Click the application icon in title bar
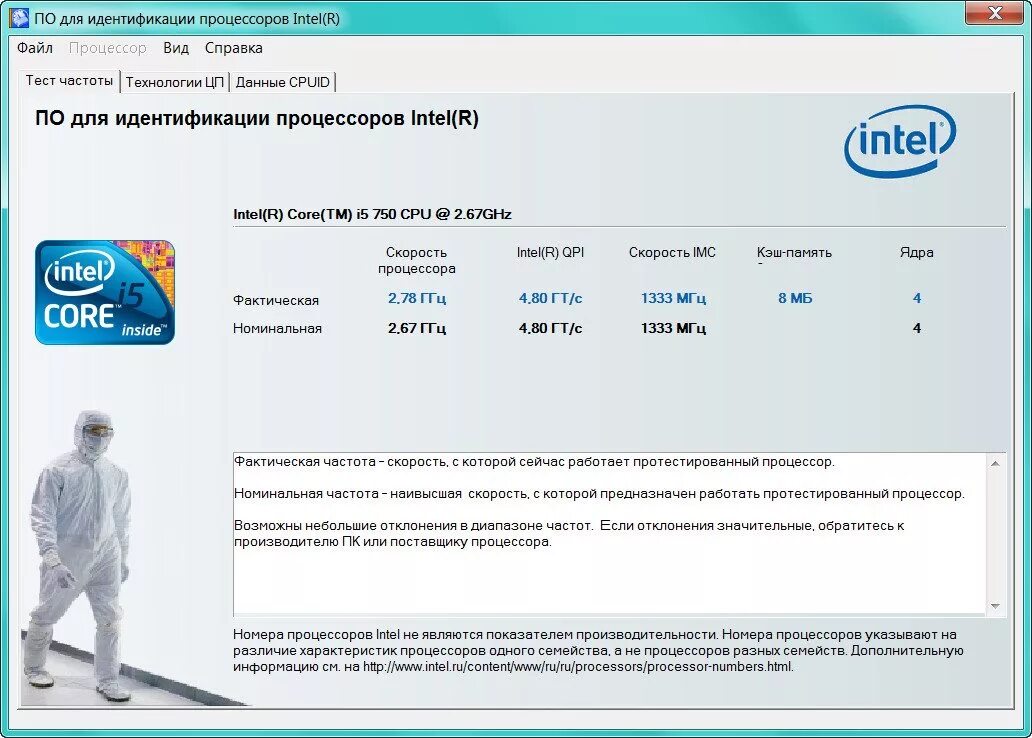 (19, 18)
